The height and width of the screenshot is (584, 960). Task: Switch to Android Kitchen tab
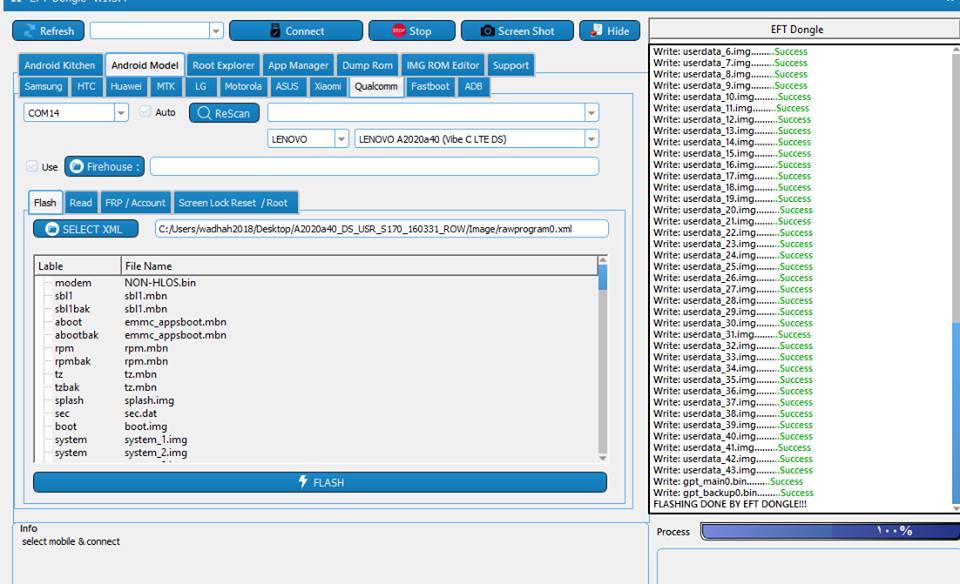59,65
